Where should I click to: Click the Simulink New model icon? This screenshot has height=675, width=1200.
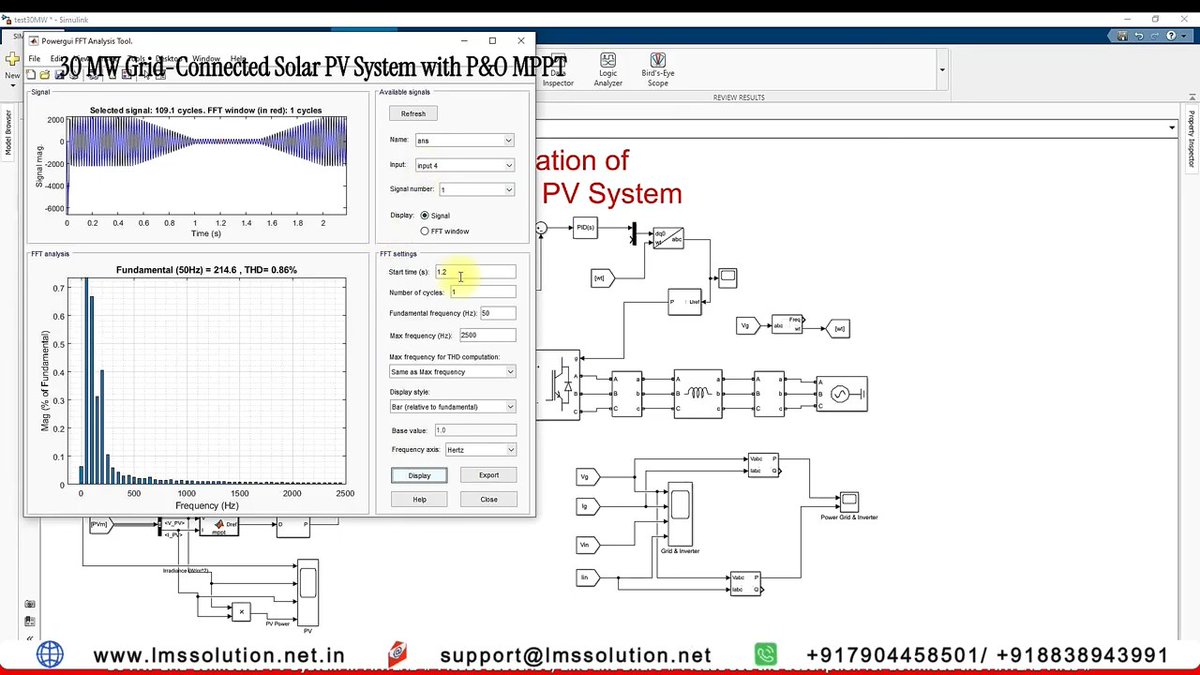(12, 60)
